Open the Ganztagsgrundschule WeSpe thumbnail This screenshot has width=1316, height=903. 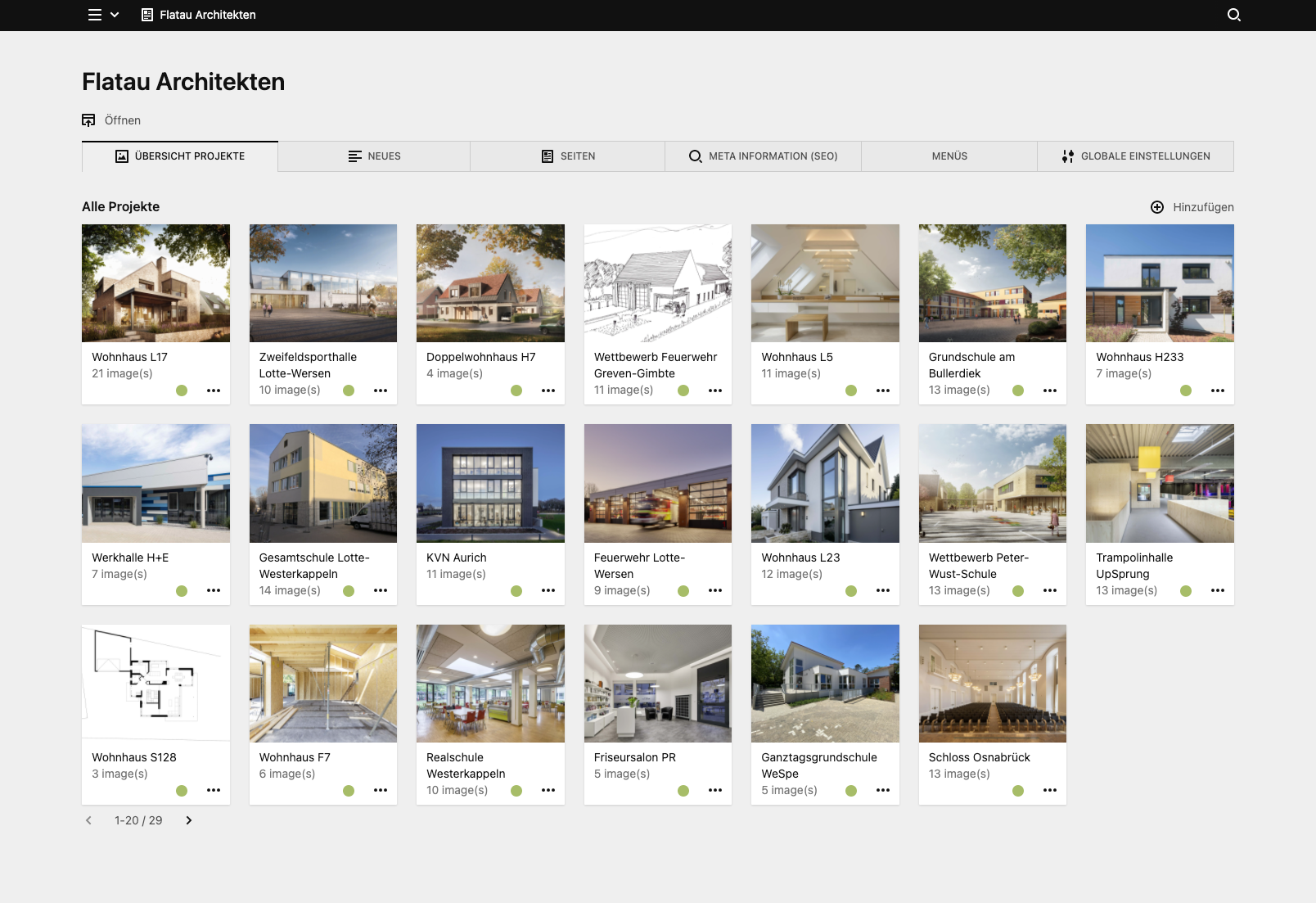825,684
